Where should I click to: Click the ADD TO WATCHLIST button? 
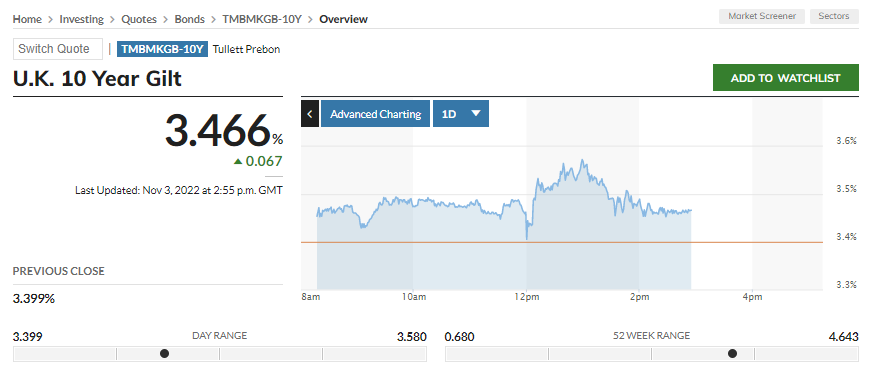(x=785, y=78)
